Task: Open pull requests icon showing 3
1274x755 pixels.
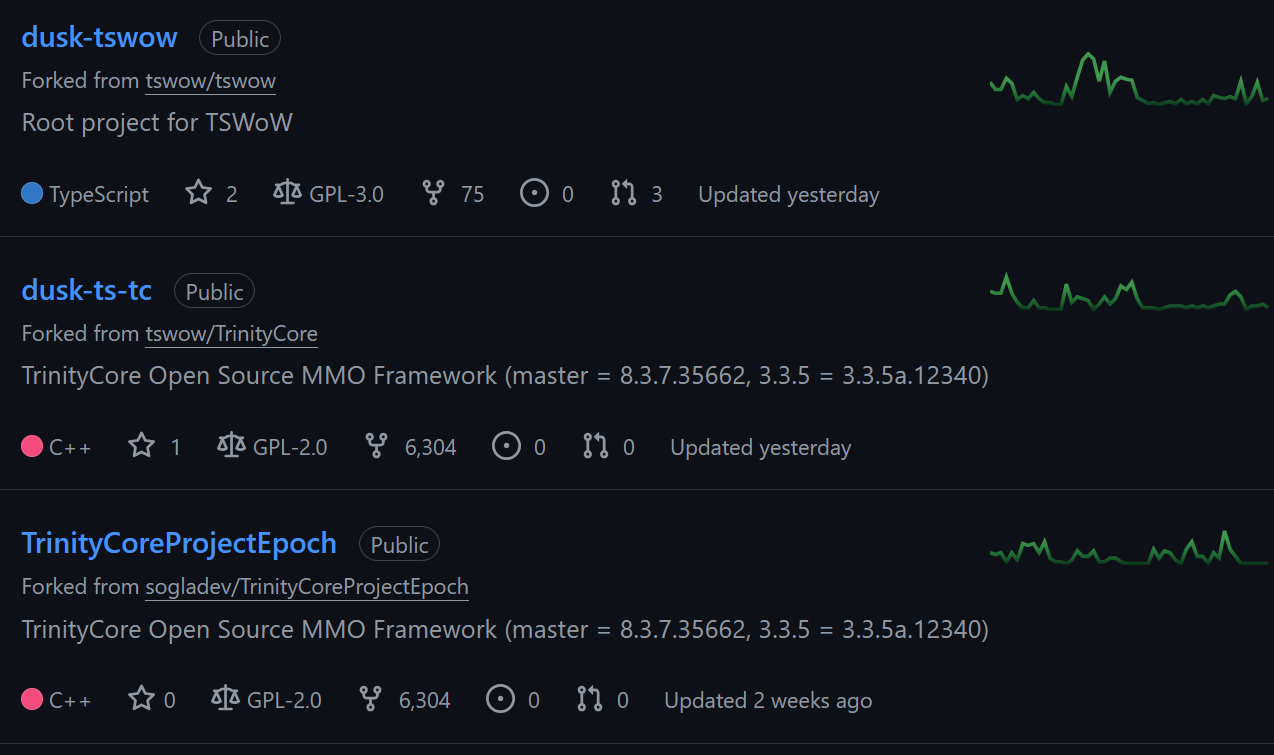Action: click(x=624, y=193)
